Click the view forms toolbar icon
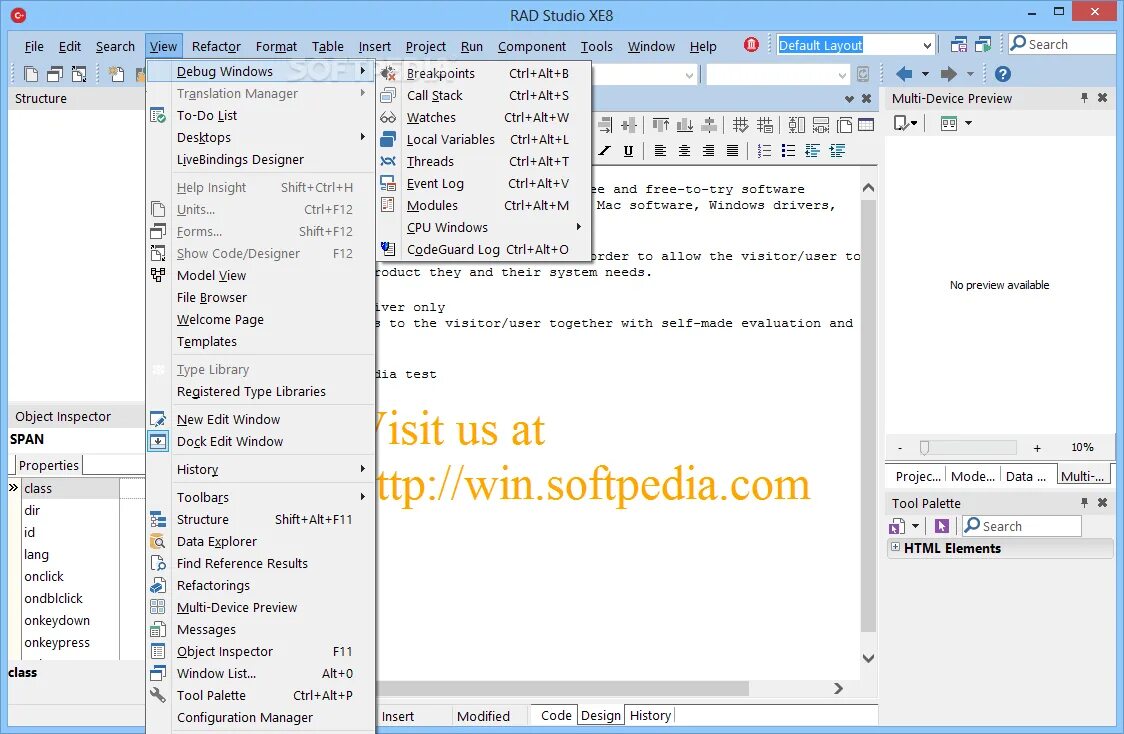The height and width of the screenshot is (734, 1124). 54,74
